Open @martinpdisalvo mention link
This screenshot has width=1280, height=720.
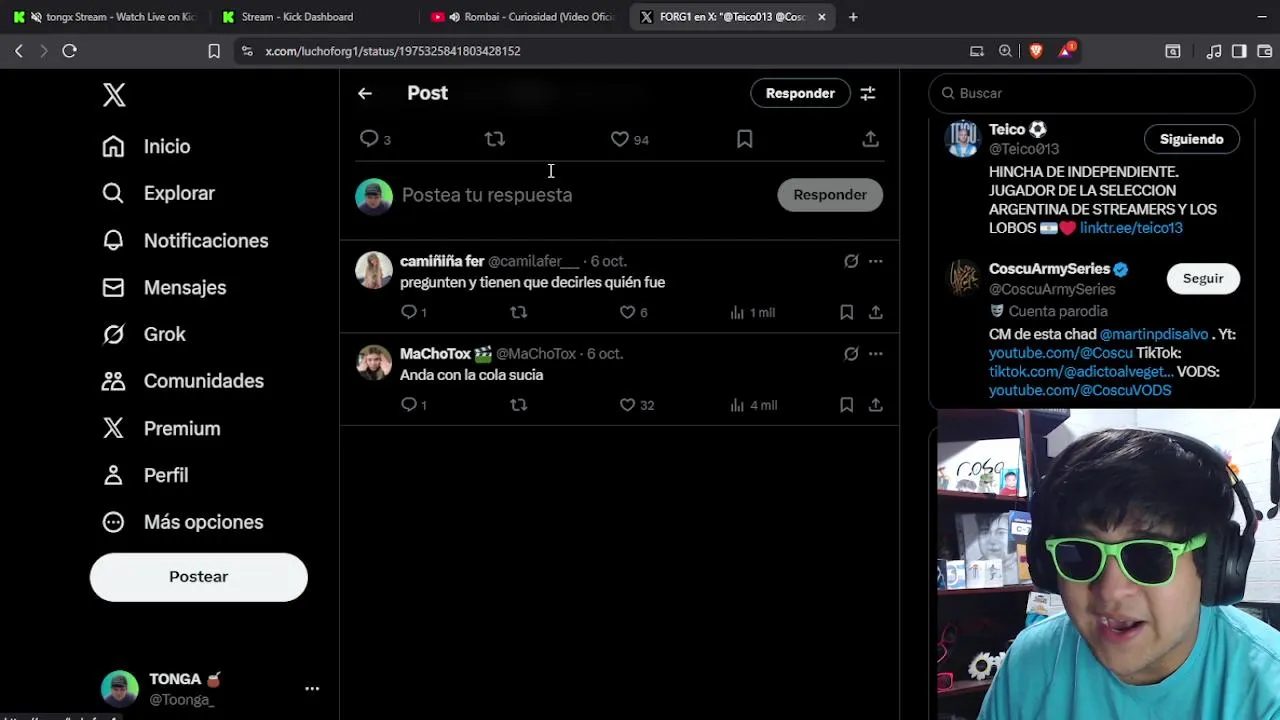1153,334
